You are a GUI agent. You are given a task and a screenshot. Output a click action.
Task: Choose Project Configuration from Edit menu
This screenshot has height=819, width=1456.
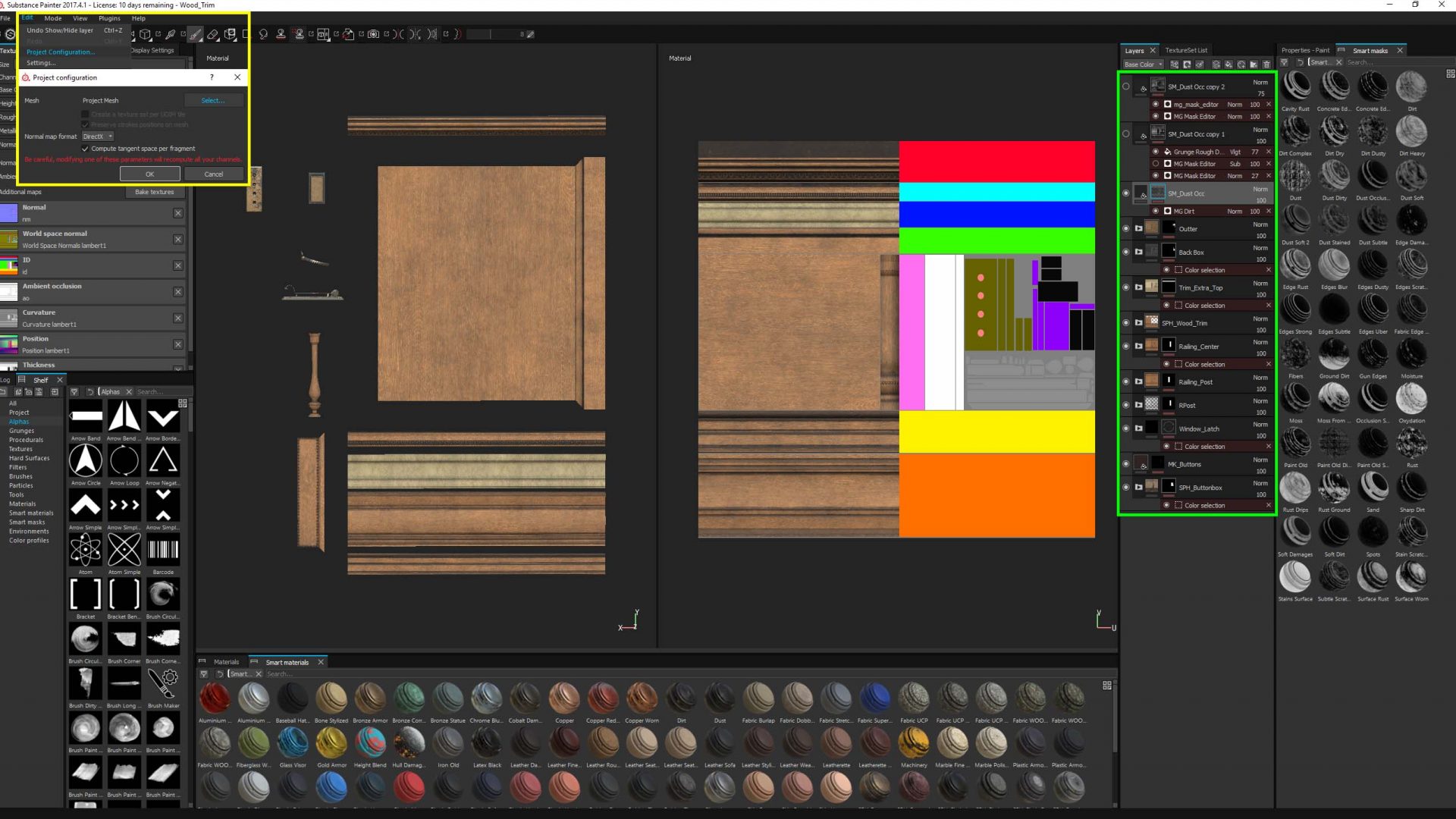61,52
